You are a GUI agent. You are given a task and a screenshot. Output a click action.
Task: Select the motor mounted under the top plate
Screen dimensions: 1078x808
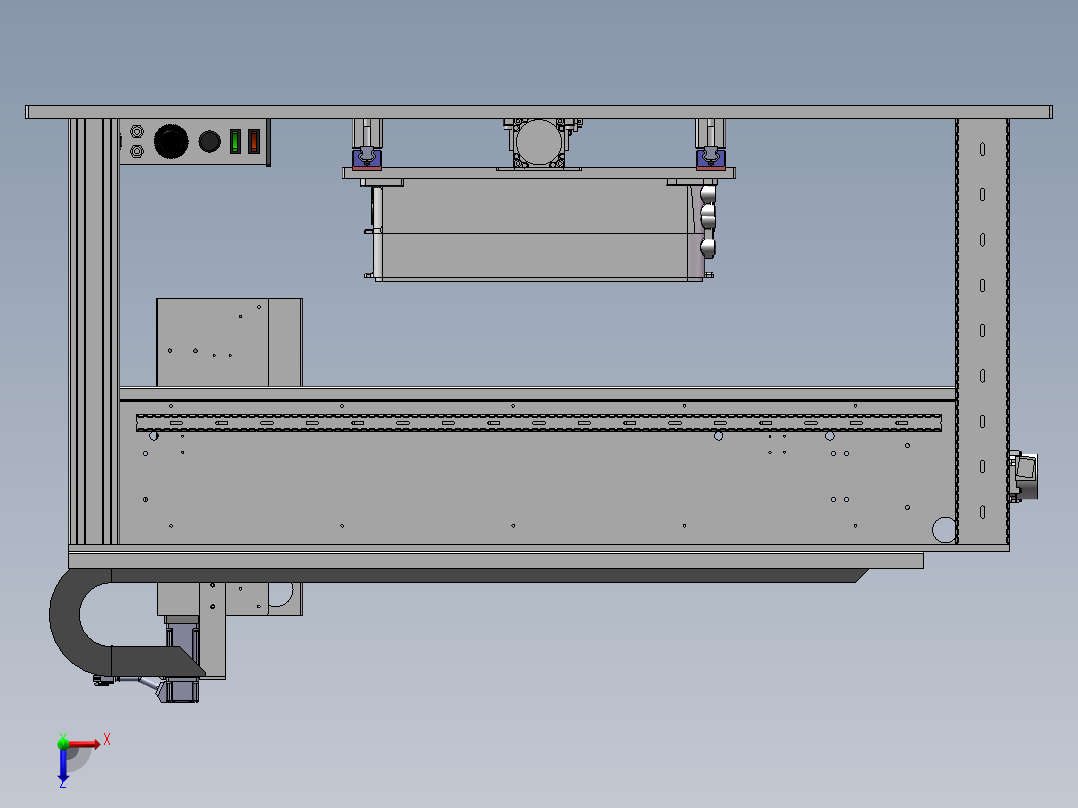pyautogui.click(x=540, y=143)
